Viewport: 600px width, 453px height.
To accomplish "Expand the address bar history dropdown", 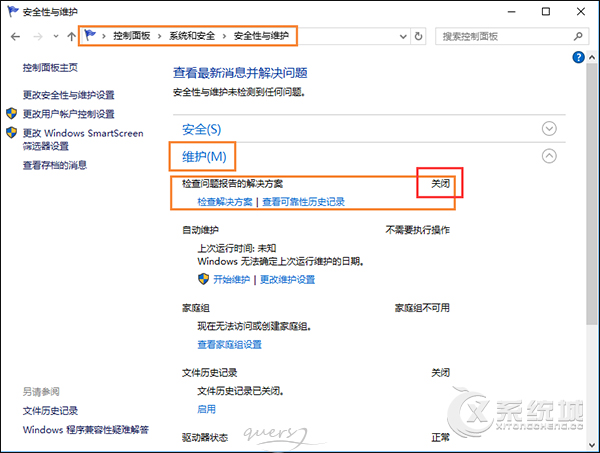I will [403, 37].
